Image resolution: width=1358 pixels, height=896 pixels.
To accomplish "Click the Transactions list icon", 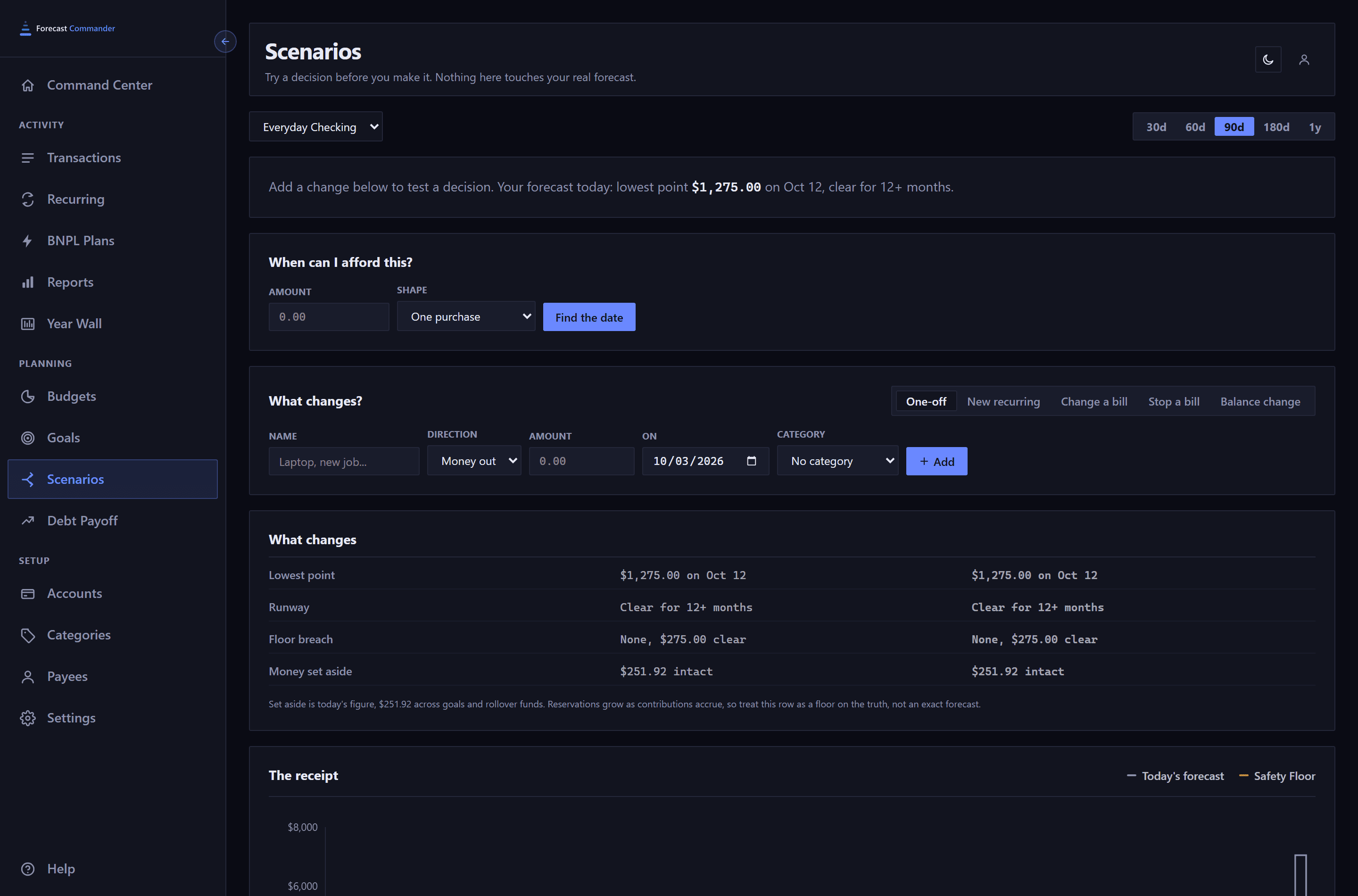I will tap(27, 158).
